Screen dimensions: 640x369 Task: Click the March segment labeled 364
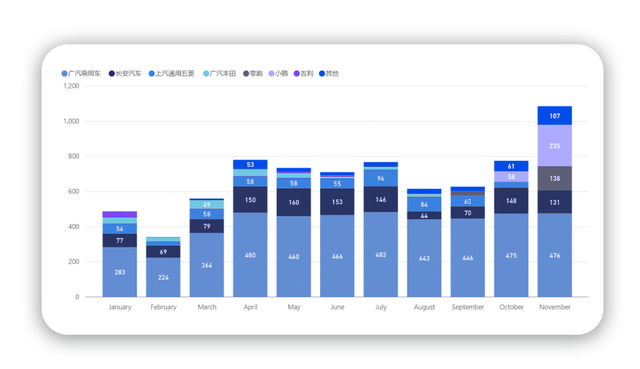coord(207,265)
